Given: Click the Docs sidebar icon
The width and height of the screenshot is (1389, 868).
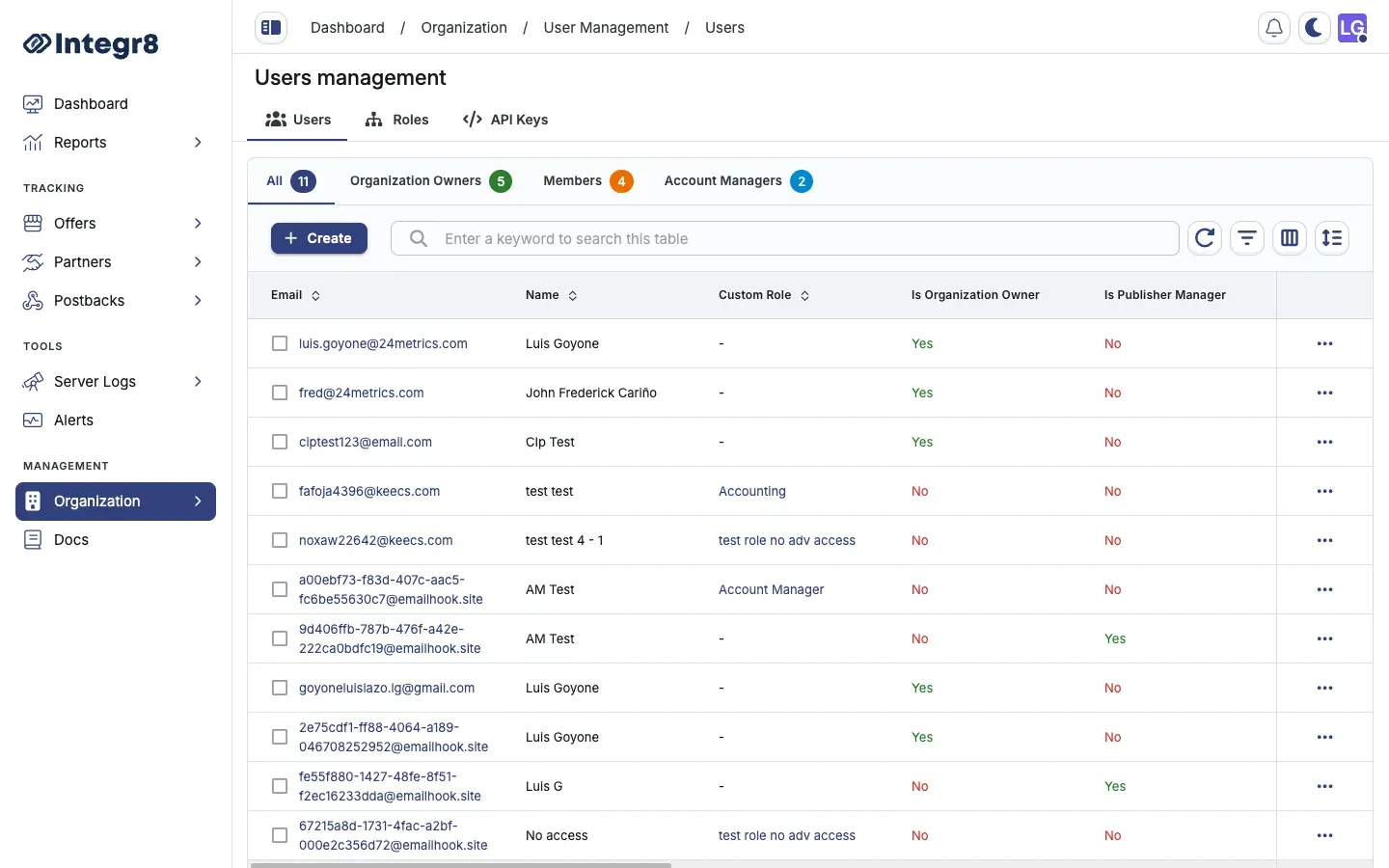Looking at the screenshot, I should coord(33,539).
